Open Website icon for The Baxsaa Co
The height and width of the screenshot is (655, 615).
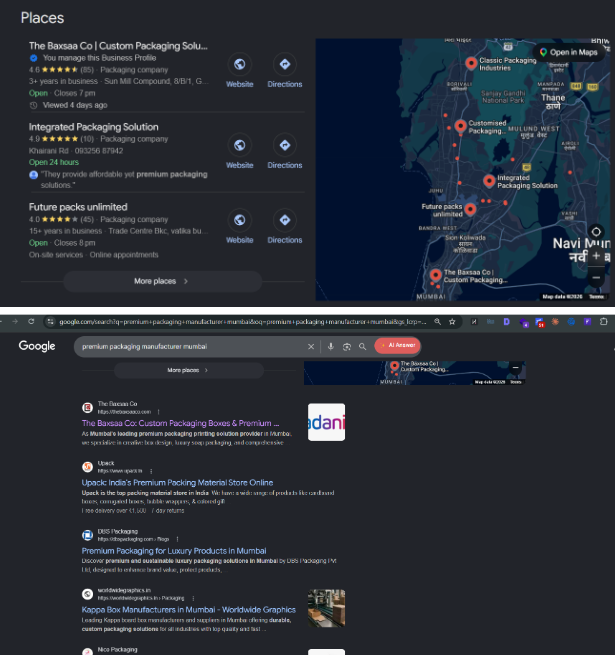tap(239, 65)
